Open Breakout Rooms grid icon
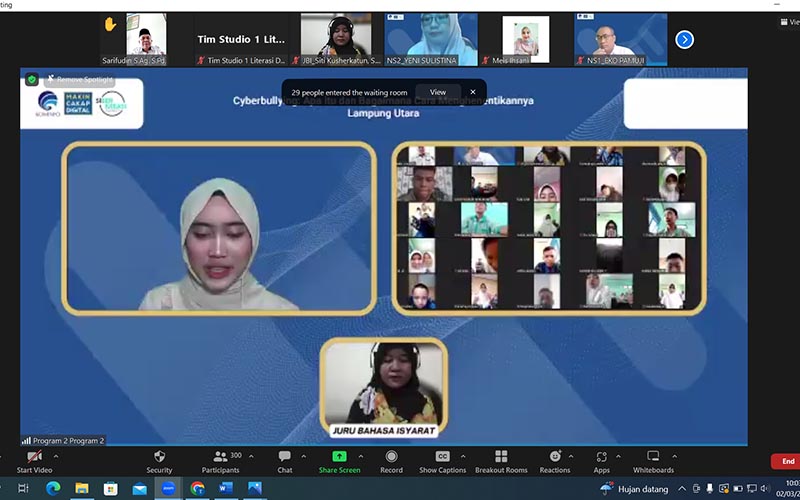The width and height of the screenshot is (800, 500). click(501, 456)
